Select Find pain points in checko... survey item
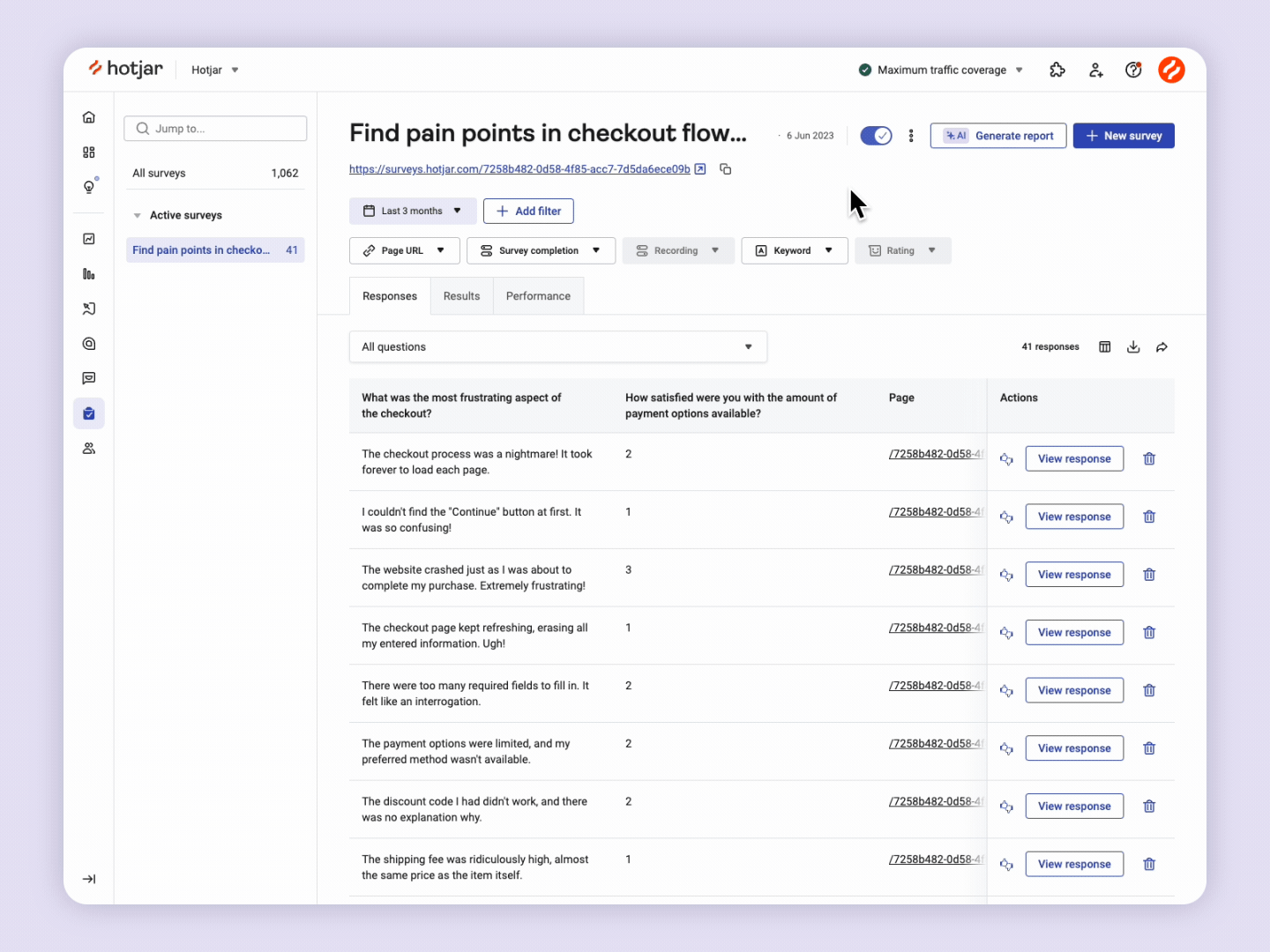Viewport: 1270px width, 952px height. point(215,250)
